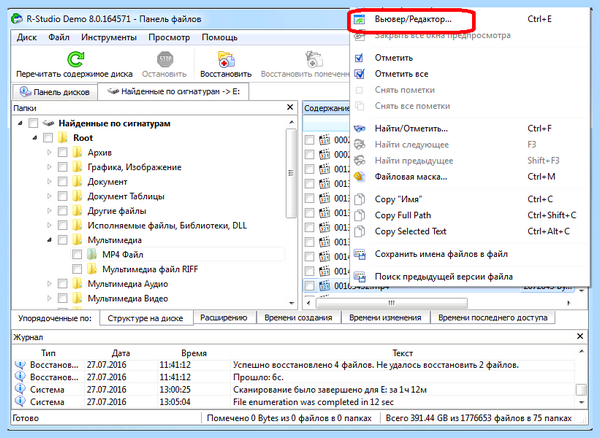The width and height of the screenshot is (600, 438).
Task: Open the Помощь menu
Action: click(x=219, y=37)
